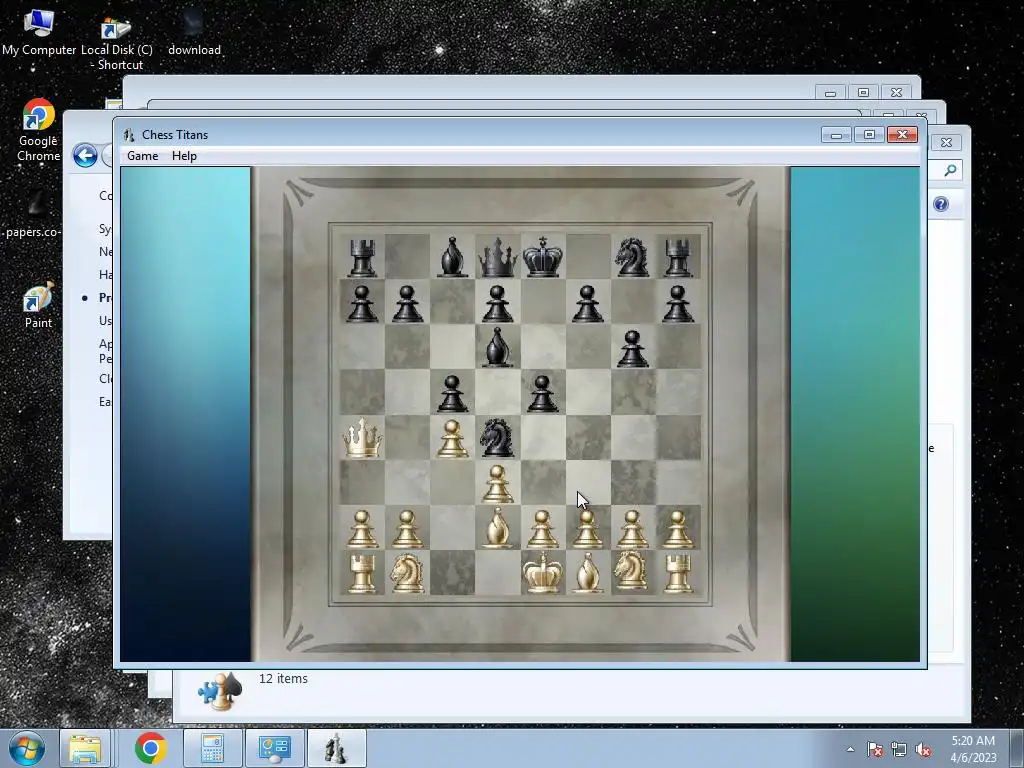The height and width of the screenshot is (768, 1024).
Task: Click the black king on e8
Action: click(x=543, y=257)
